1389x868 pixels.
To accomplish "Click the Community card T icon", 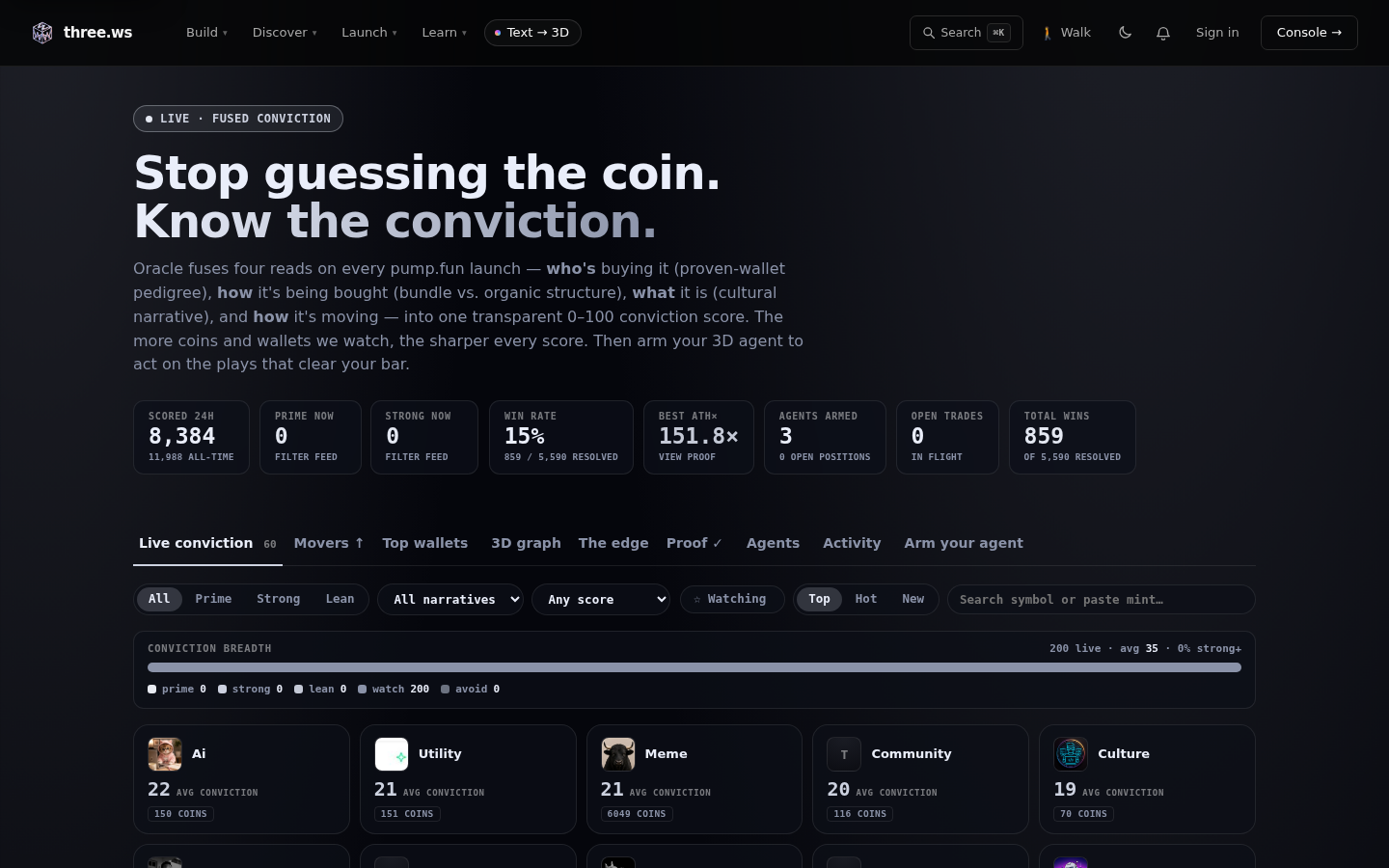I will pyautogui.click(x=844, y=754).
